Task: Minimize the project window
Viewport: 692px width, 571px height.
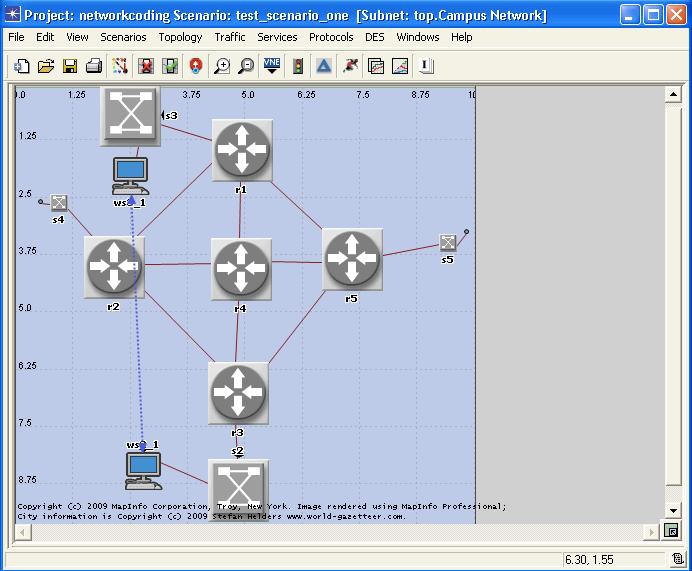Action: coord(630,15)
